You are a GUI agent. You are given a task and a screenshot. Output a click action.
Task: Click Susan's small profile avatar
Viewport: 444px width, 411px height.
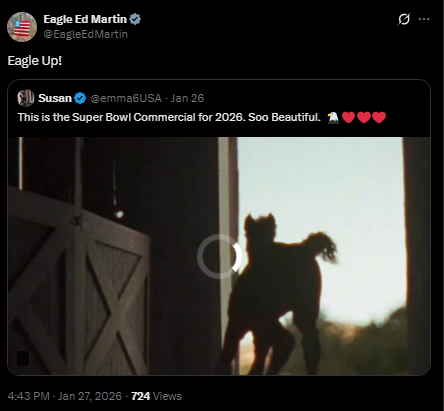coord(26,98)
